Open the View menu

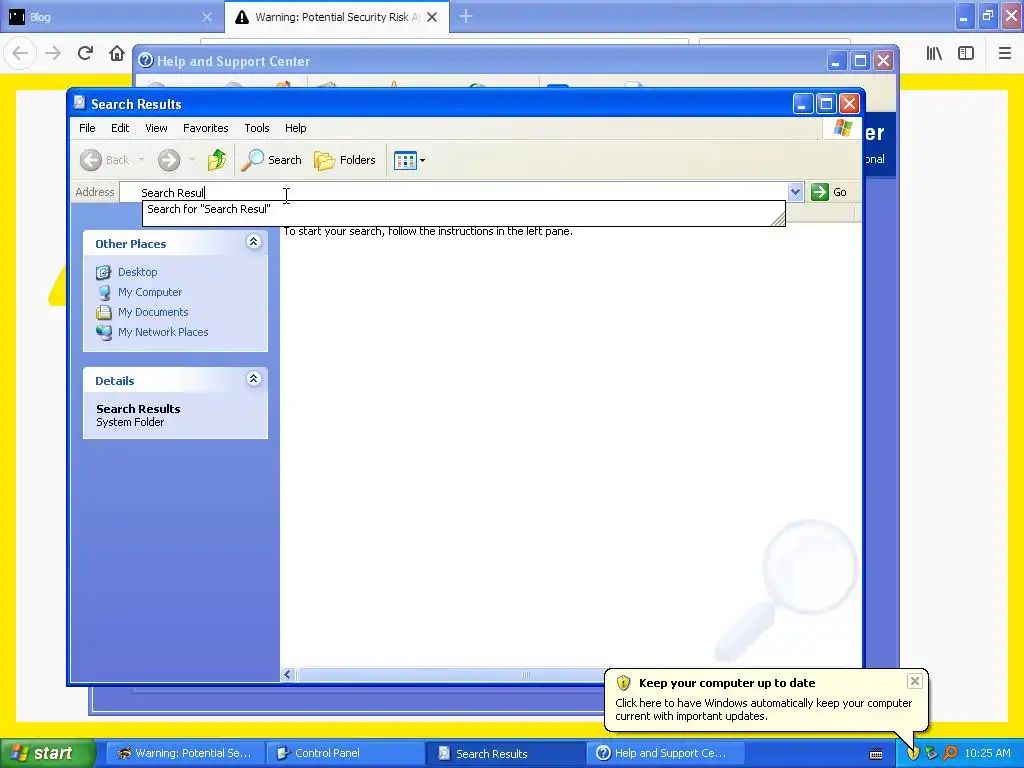pyautogui.click(x=156, y=128)
